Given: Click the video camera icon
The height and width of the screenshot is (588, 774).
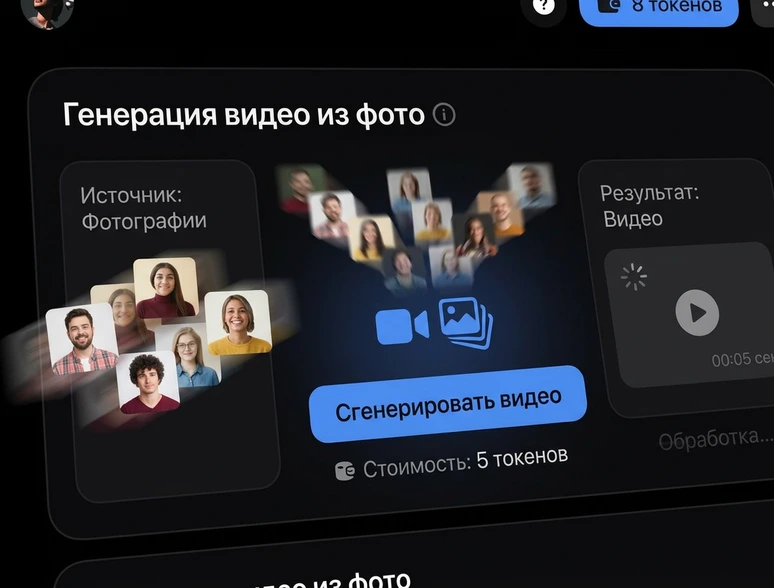Looking at the screenshot, I should (x=402, y=326).
